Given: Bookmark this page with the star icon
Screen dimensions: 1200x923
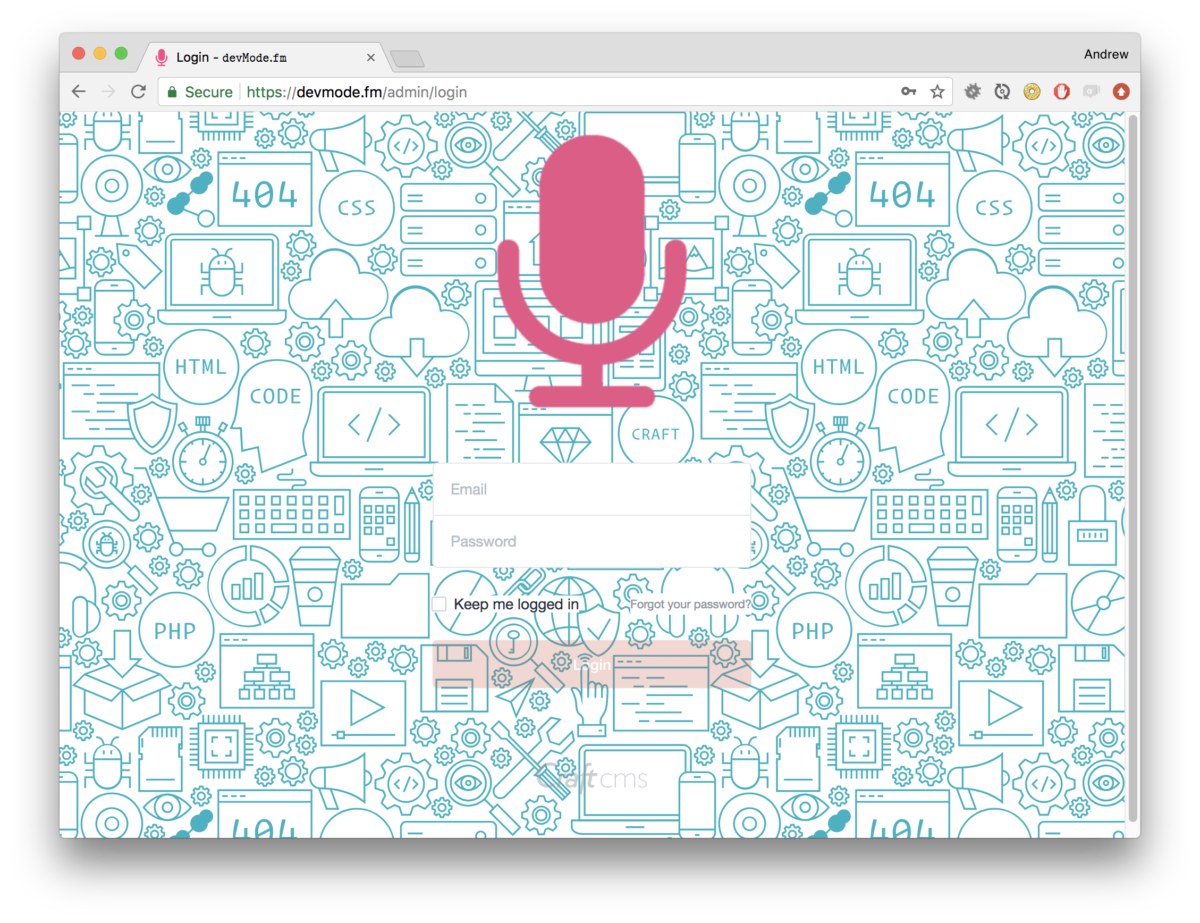Looking at the screenshot, I should point(937,92).
